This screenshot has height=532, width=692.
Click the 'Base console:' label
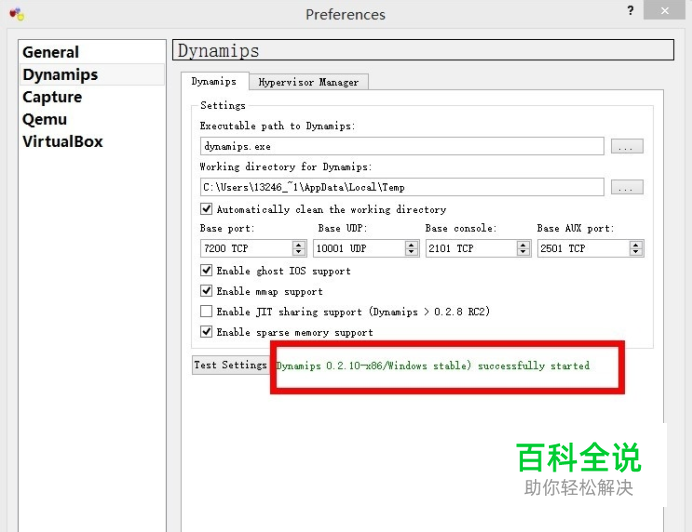pyautogui.click(x=461, y=228)
